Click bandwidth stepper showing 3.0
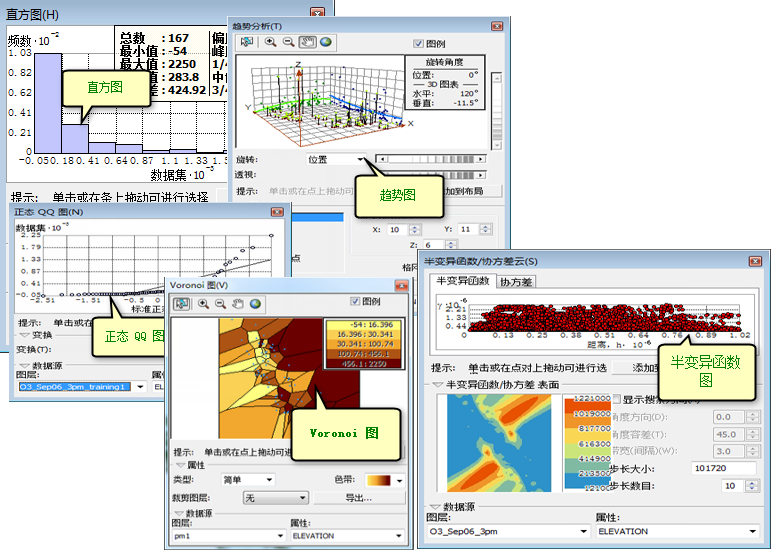774x551 pixels. [x=752, y=451]
